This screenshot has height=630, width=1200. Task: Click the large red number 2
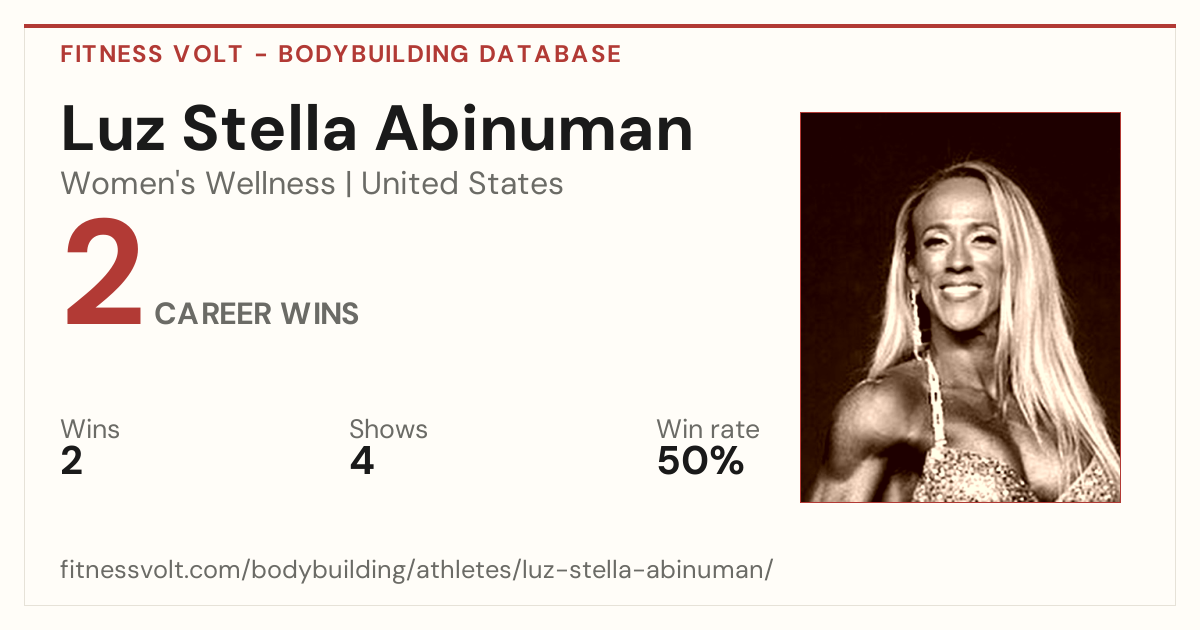click(x=103, y=275)
